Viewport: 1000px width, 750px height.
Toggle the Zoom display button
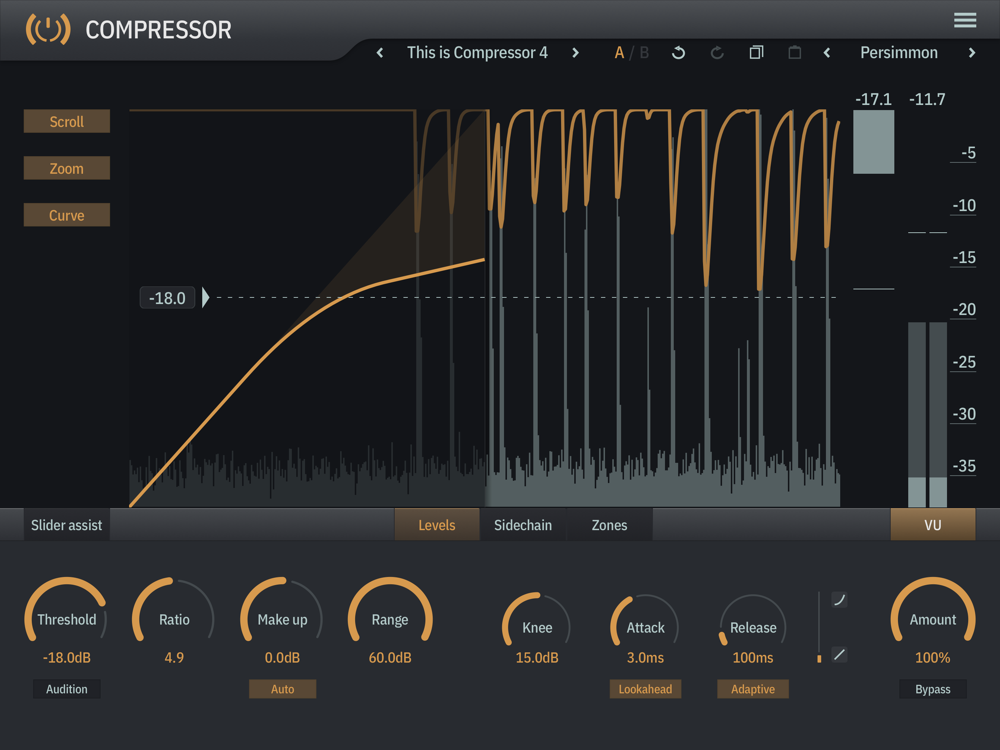(x=67, y=168)
